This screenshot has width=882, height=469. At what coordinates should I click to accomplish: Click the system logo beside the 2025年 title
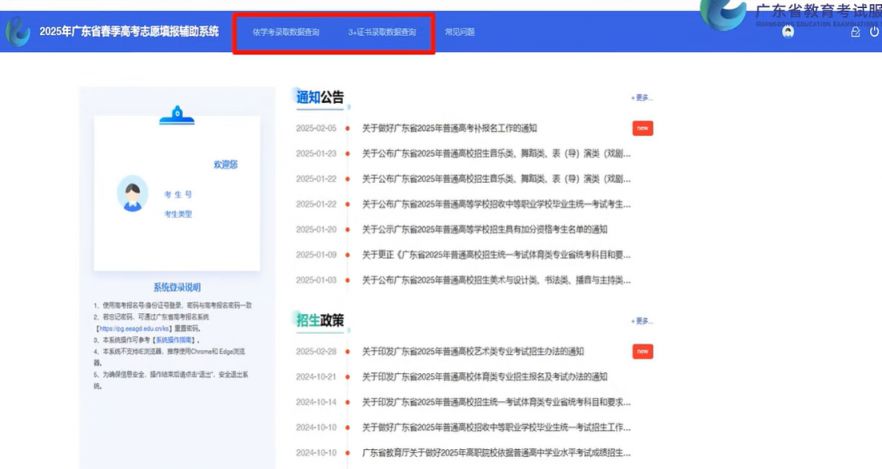(x=19, y=32)
